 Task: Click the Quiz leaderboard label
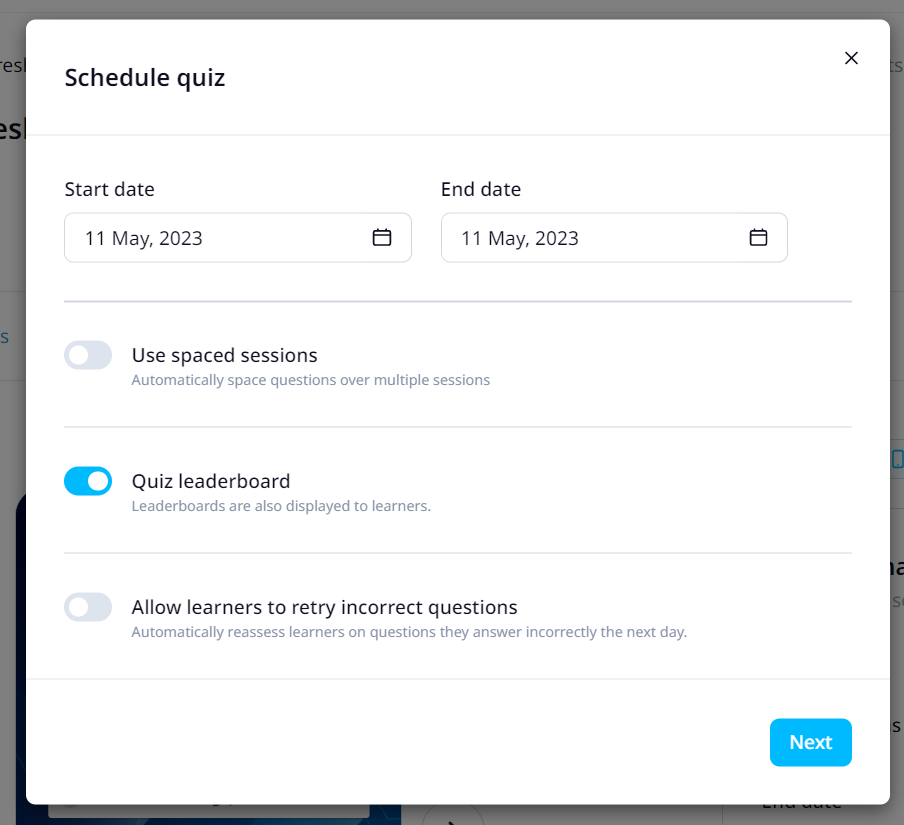(210, 481)
